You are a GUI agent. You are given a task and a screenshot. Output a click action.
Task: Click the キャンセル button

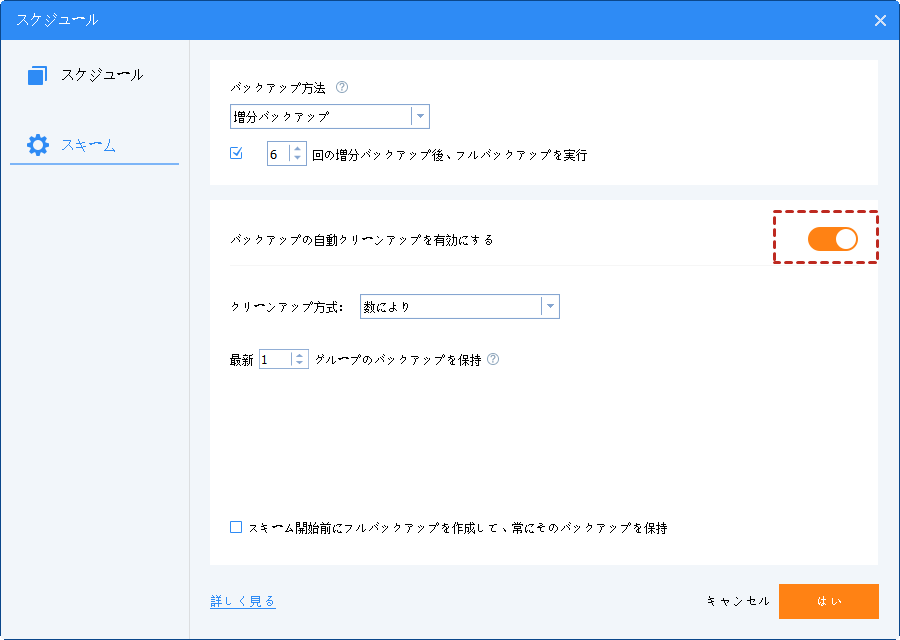coord(738,601)
